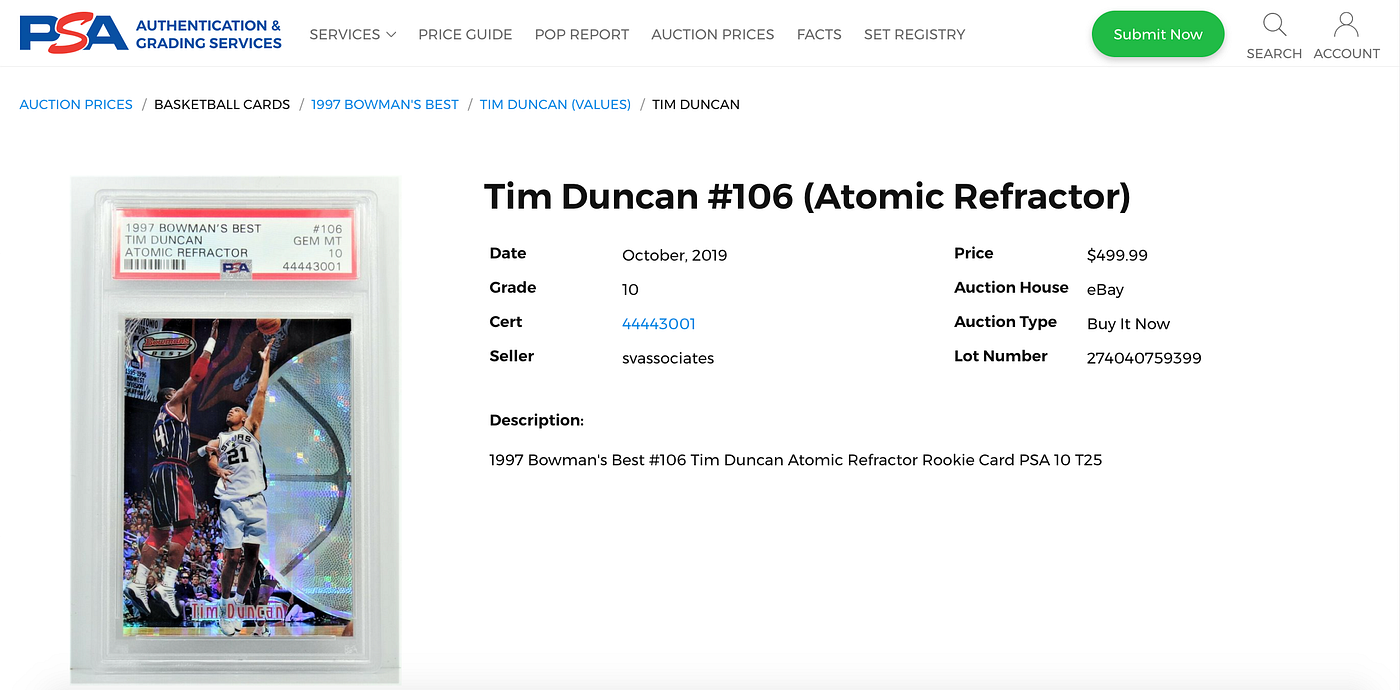Click the final TIM DUNCAN breadcrumb text
The image size is (1400, 690).
696,104
